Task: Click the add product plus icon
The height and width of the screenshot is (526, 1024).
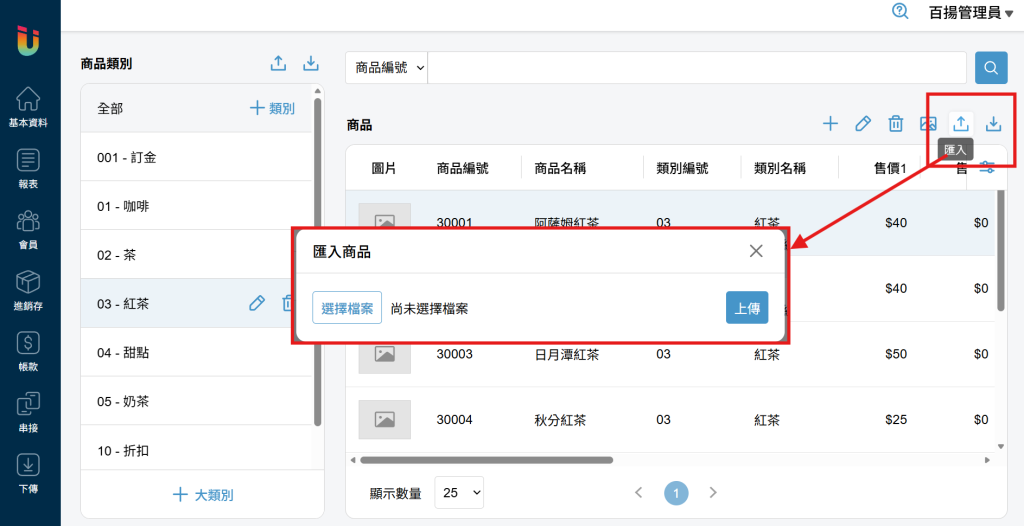Action: 830,124
